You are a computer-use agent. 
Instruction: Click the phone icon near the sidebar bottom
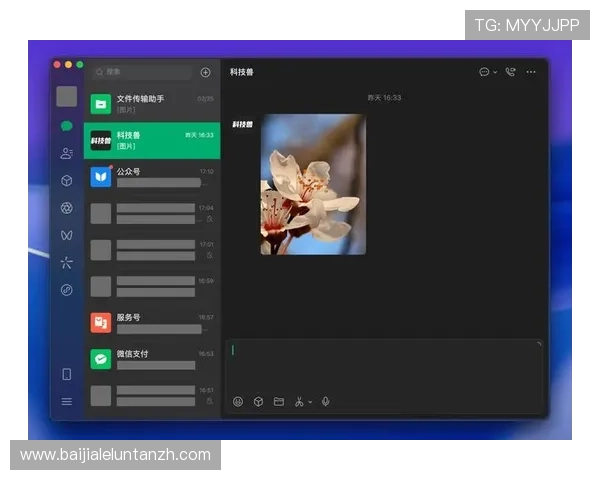[67, 374]
